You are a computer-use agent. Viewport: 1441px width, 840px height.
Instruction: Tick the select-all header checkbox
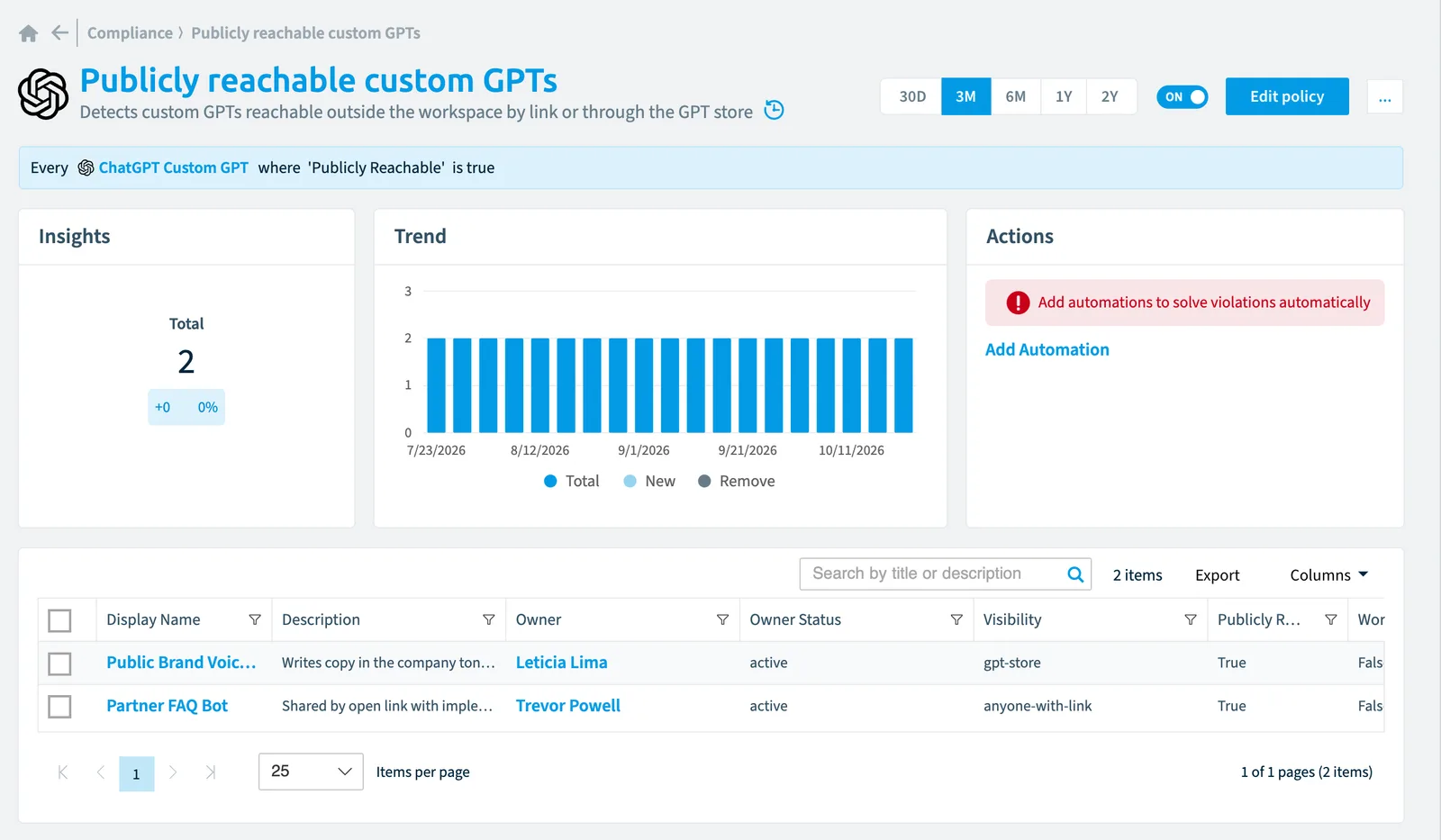point(59,620)
